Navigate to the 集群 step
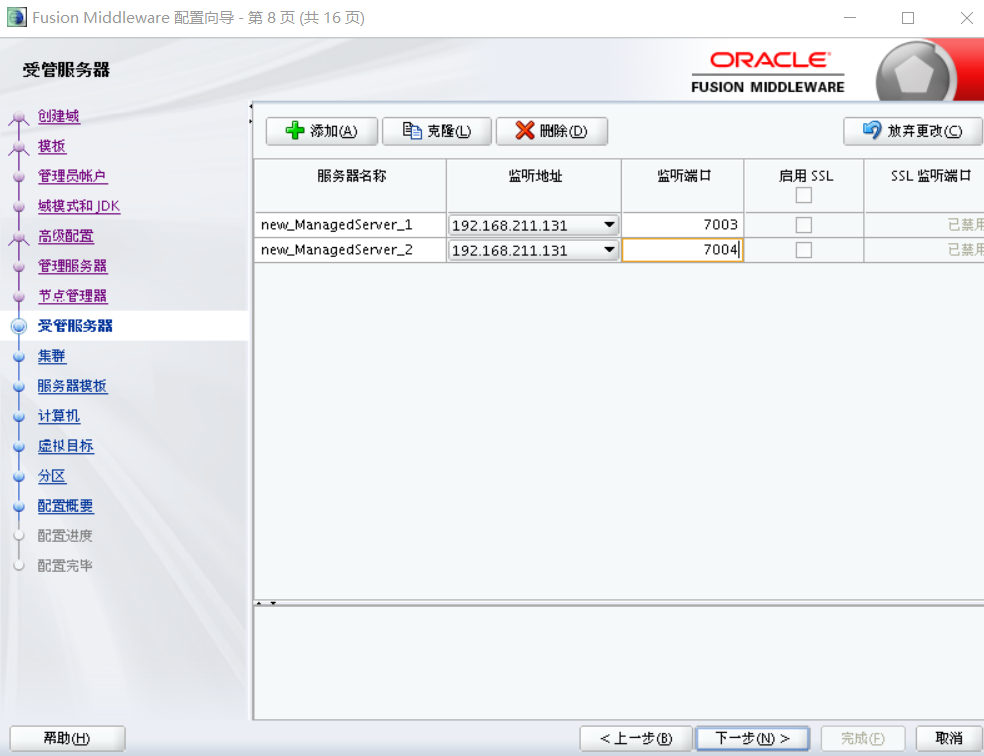The image size is (984, 756). pos(51,356)
